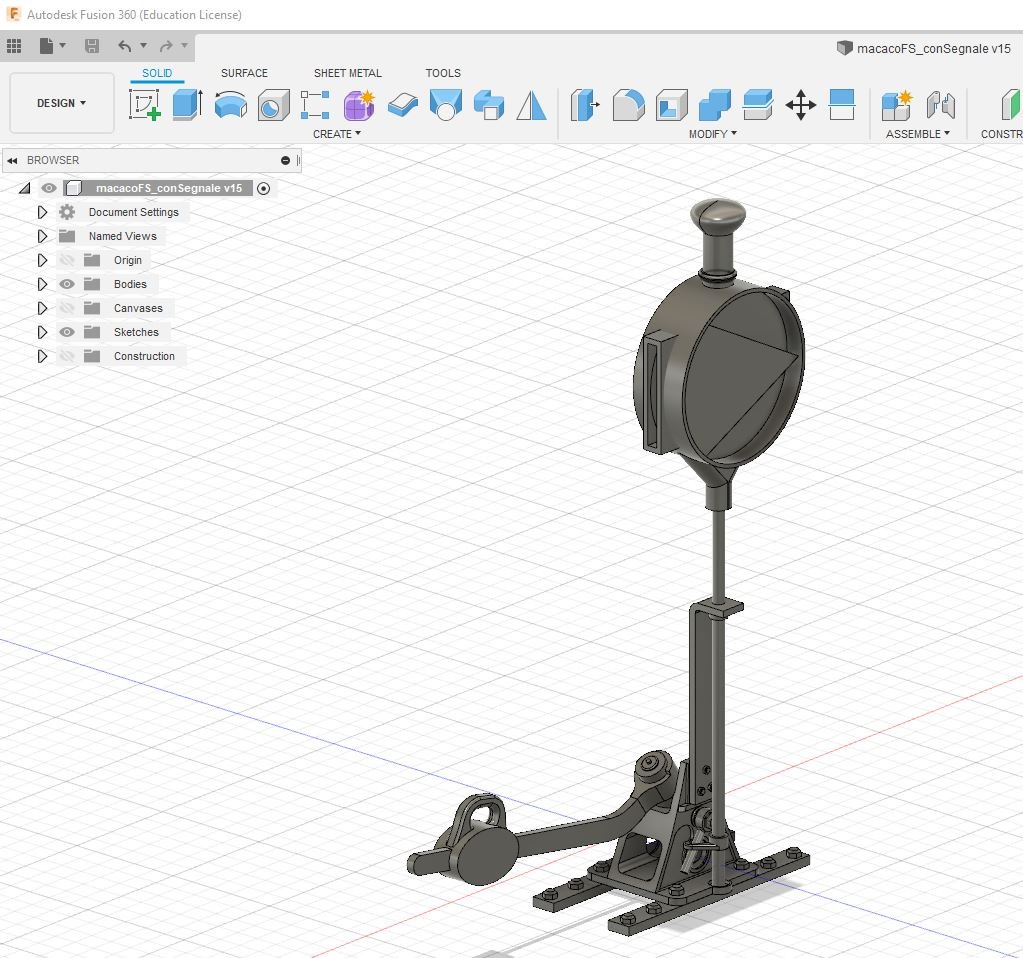The height and width of the screenshot is (958, 1023).
Task: Toggle visibility of the Sketches folder
Action: pyautogui.click(x=67, y=332)
